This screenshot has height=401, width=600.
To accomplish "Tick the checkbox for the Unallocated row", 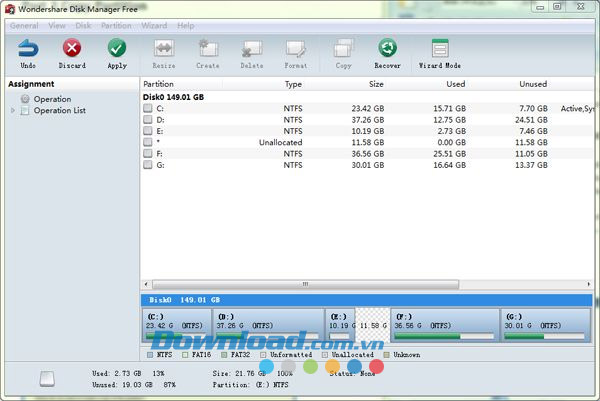I will pos(148,142).
